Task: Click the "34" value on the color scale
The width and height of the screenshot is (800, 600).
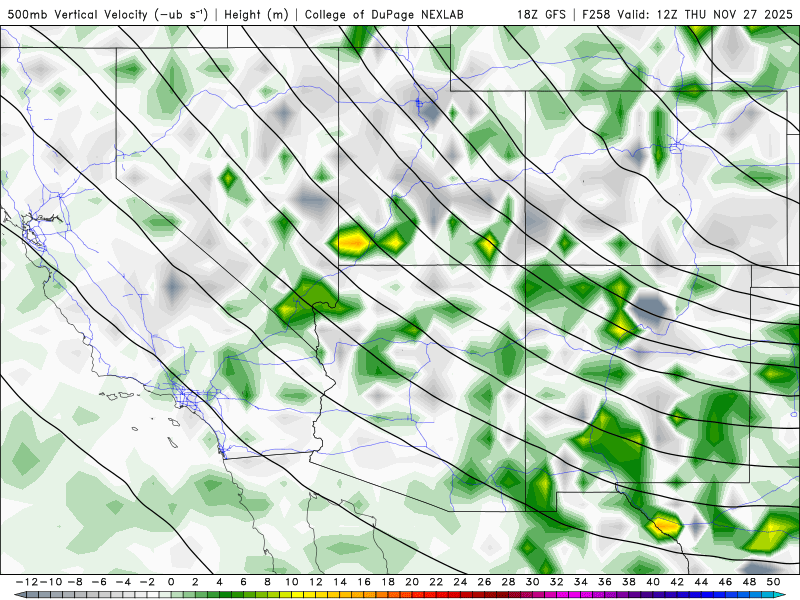Action: (x=581, y=582)
